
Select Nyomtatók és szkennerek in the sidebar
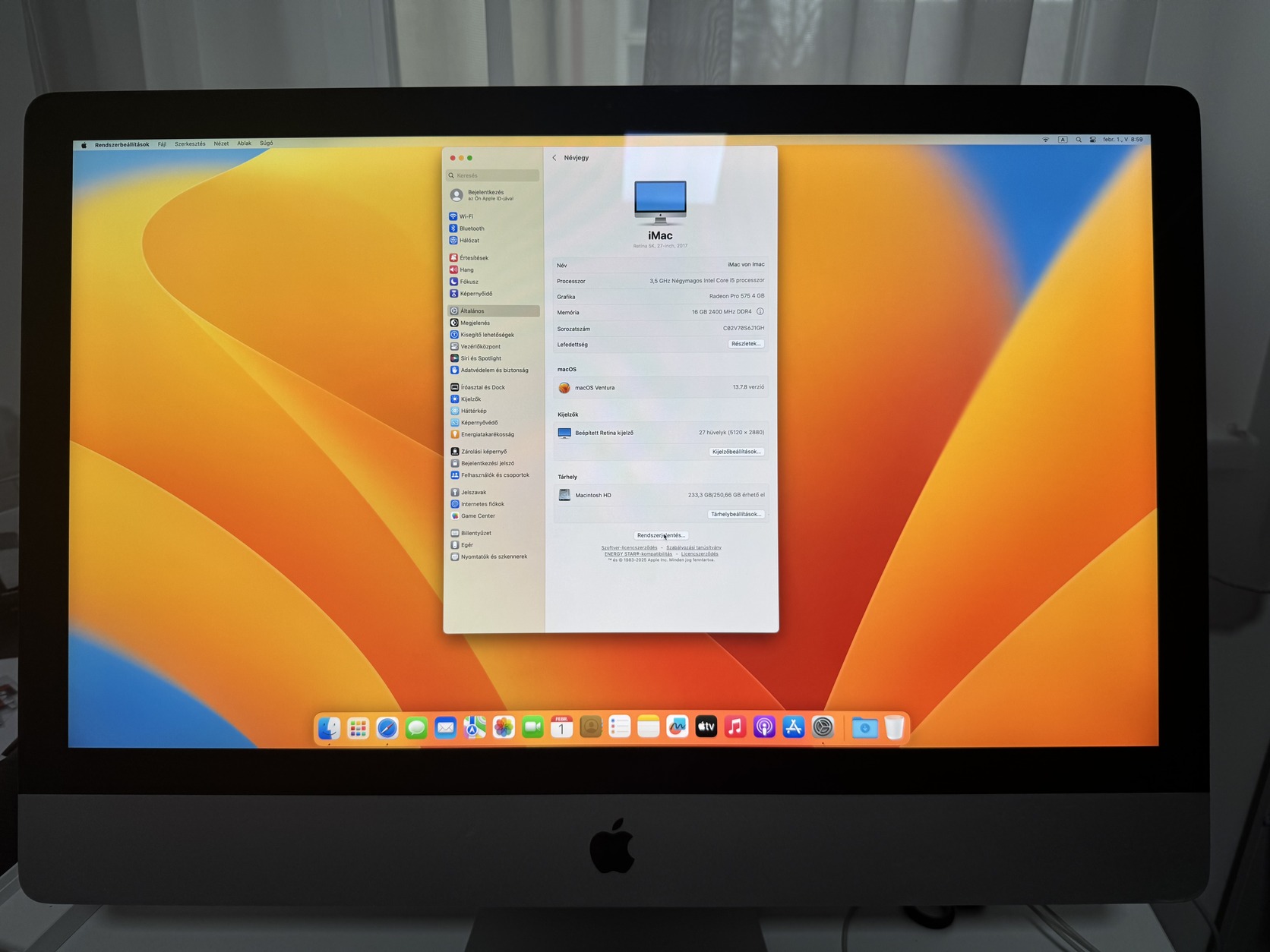coord(493,556)
